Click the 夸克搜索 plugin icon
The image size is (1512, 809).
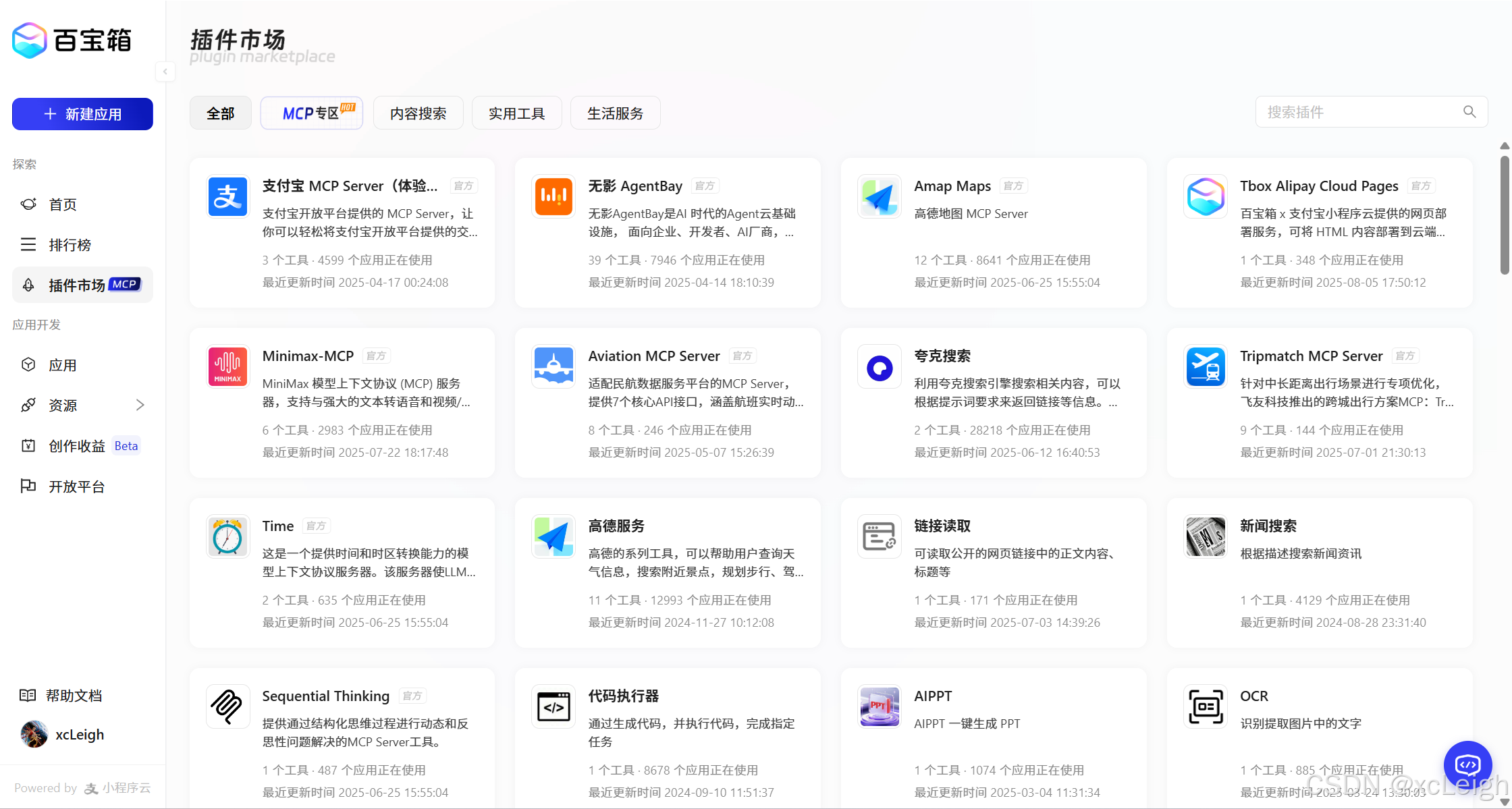[880, 367]
